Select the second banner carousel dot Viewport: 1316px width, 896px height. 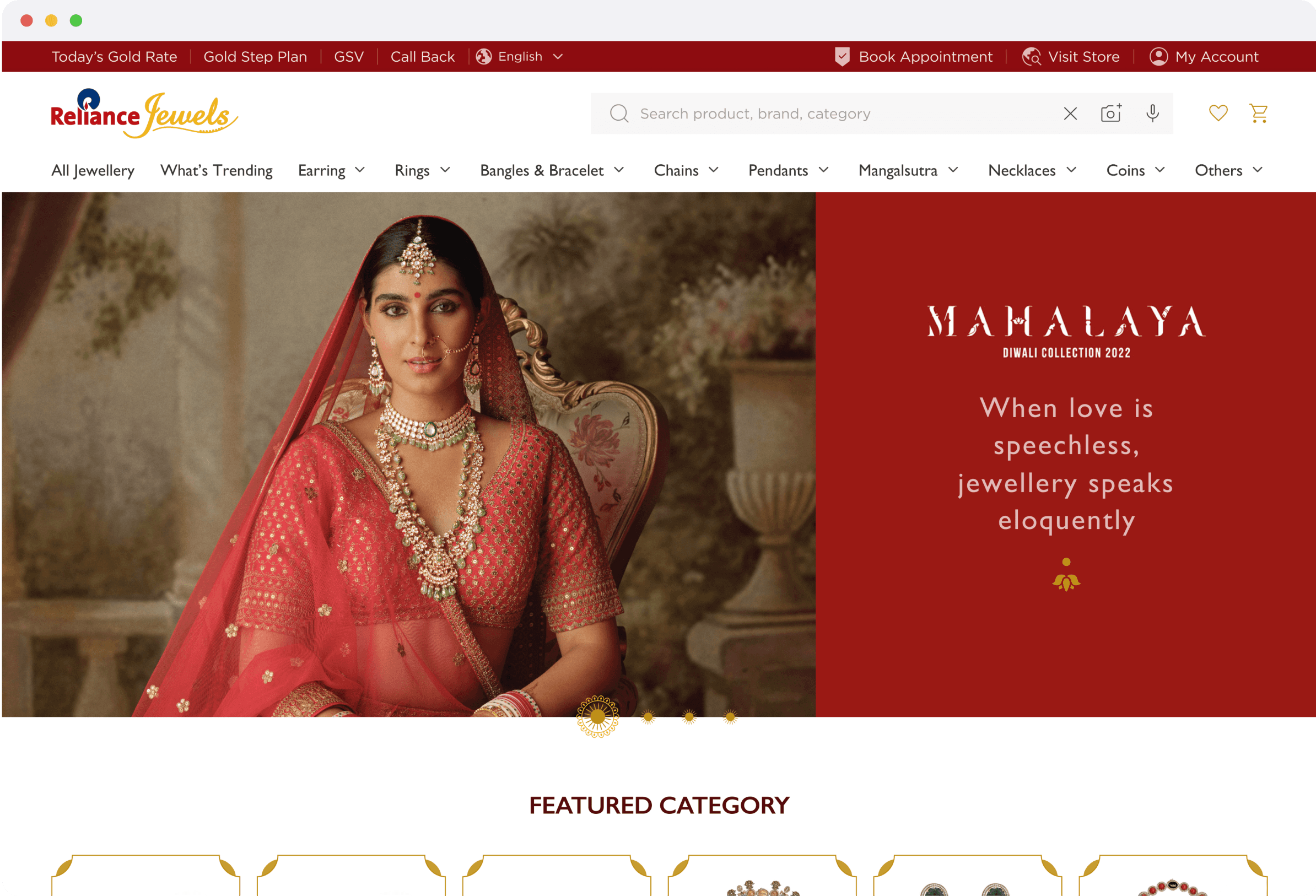pos(648,717)
